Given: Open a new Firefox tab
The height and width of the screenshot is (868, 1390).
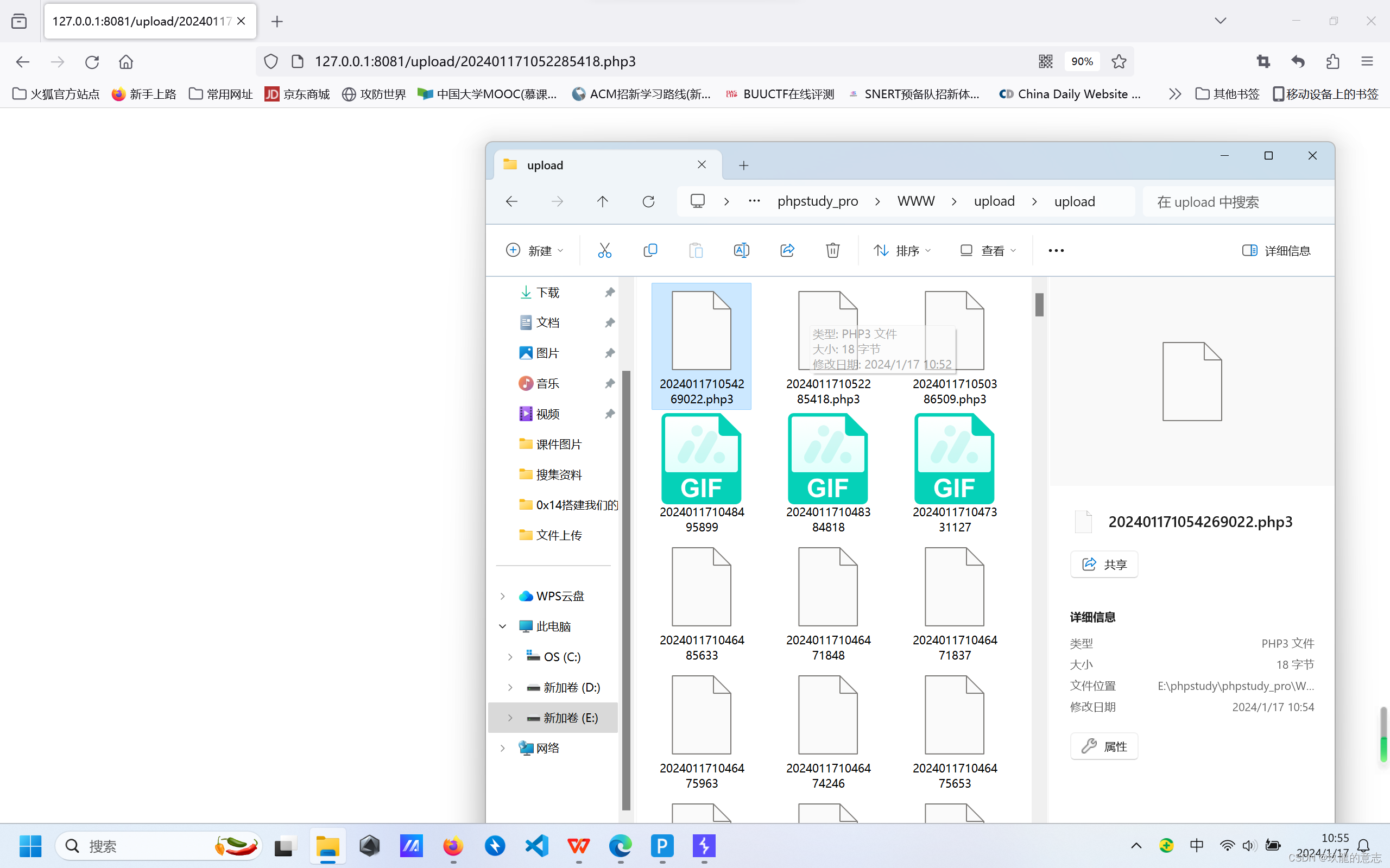Looking at the screenshot, I should pyautogui.click(x=277, y=21).
